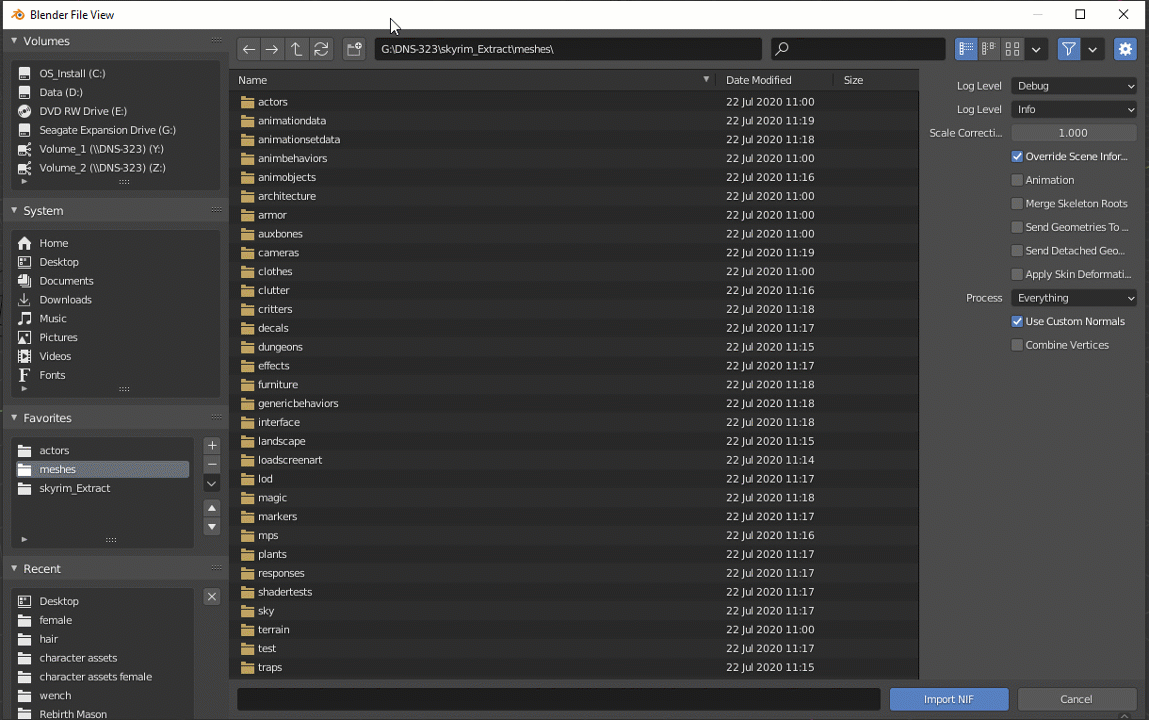Switch to horizontal list display mode

[x=989, y=49]
